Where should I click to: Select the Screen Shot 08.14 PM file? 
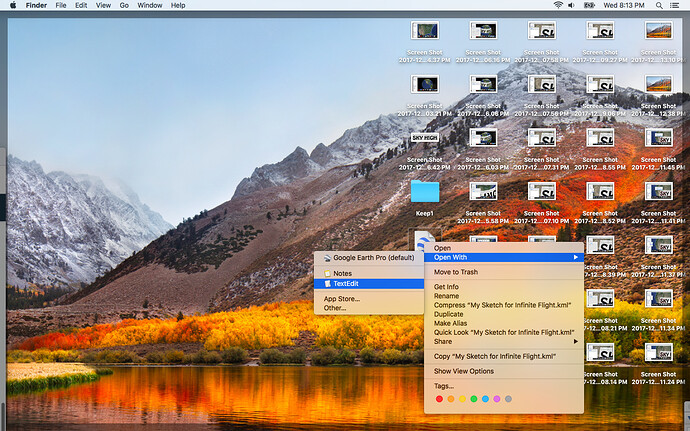(600, 353)
